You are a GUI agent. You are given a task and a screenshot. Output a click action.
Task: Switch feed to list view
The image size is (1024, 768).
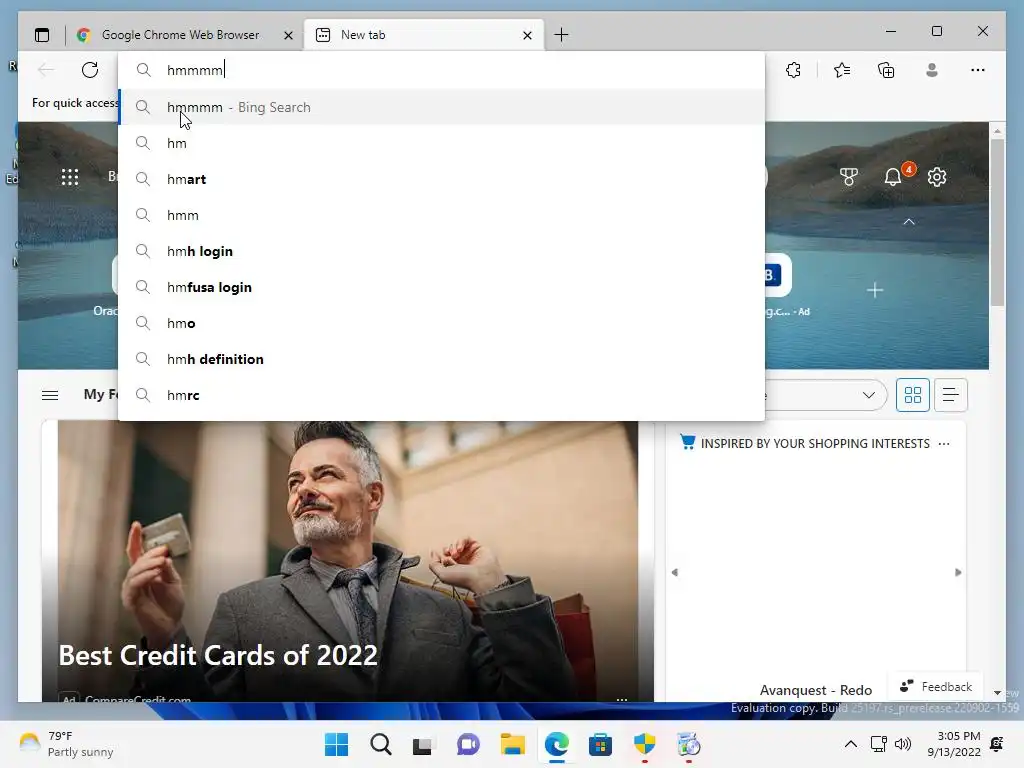click(951, 395)
